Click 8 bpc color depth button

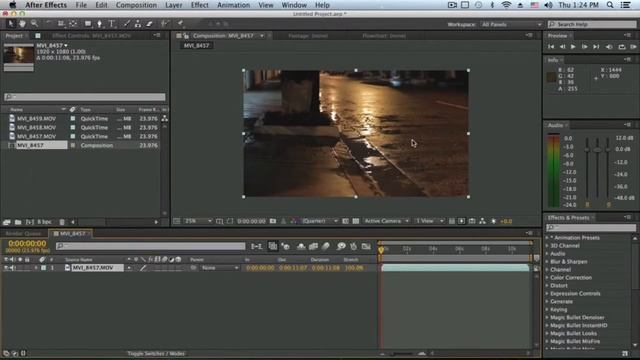pos(44,222)
